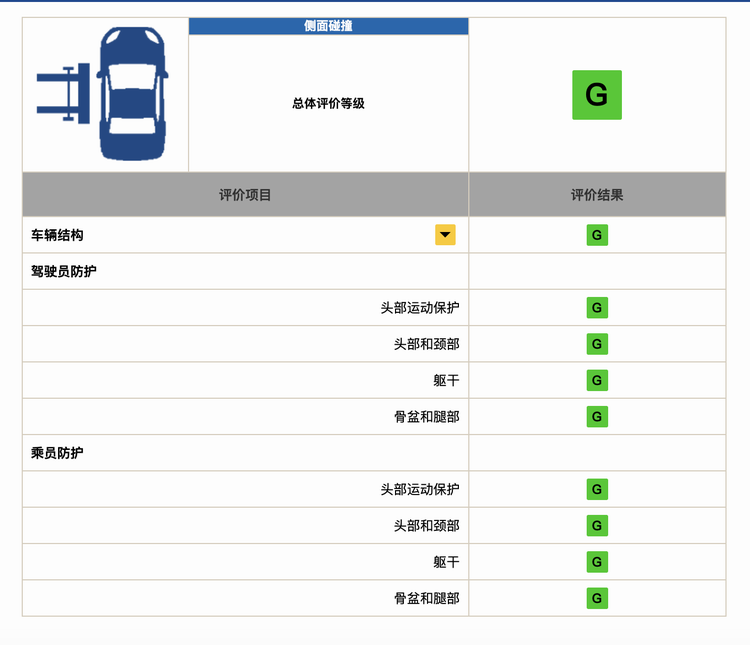Screen dimensions: 750x645
Task: Click passenger 骨盆和腿部 G rating badge
Action: click(597, 598)
